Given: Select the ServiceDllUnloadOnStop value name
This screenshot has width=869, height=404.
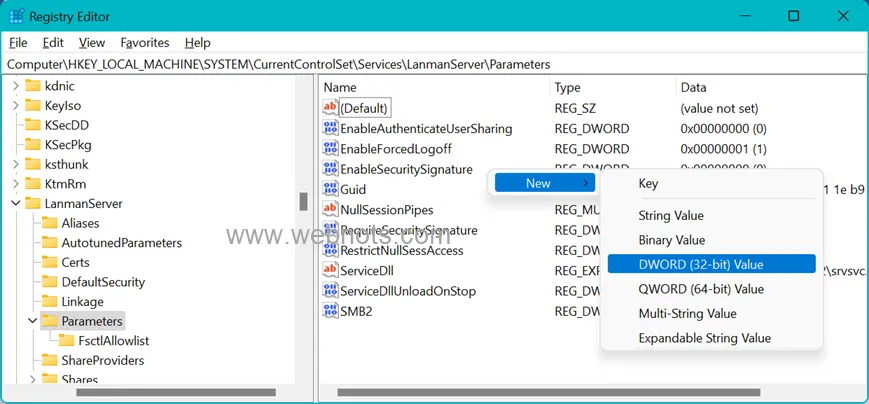Looking at the screenshot, I should click(x=408, y=291).
